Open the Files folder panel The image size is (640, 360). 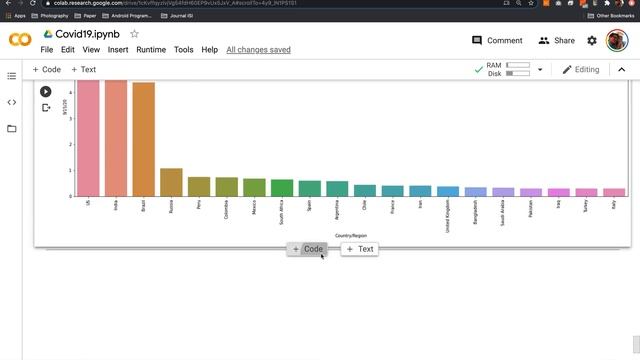tap(11, 129)
